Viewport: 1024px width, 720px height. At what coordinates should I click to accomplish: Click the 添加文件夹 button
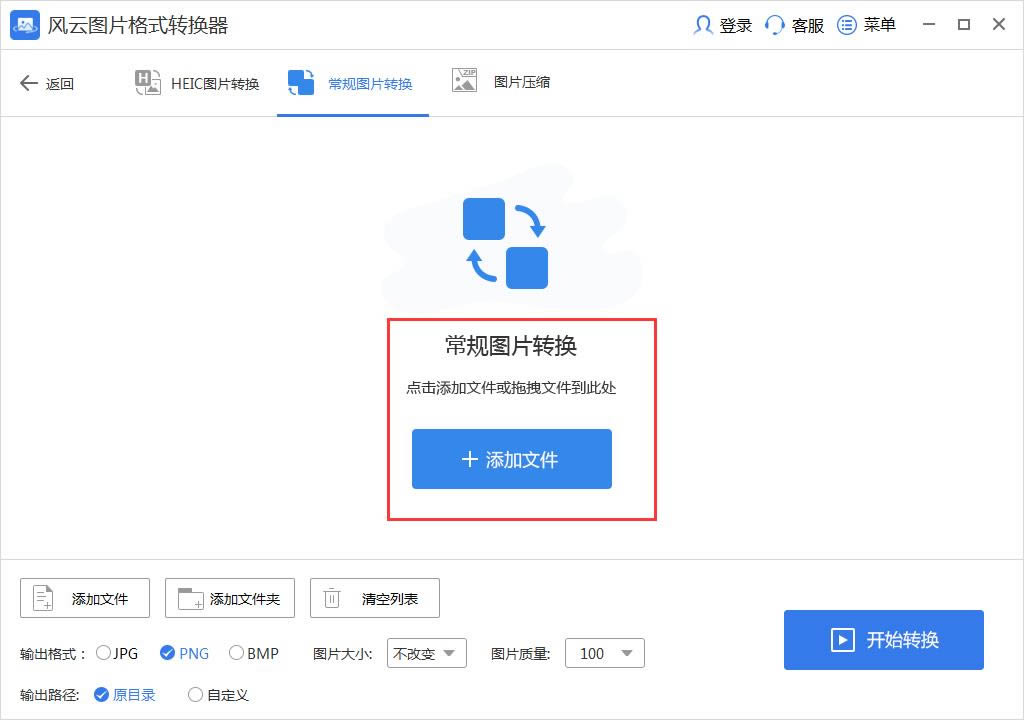(x=230, y=598)
